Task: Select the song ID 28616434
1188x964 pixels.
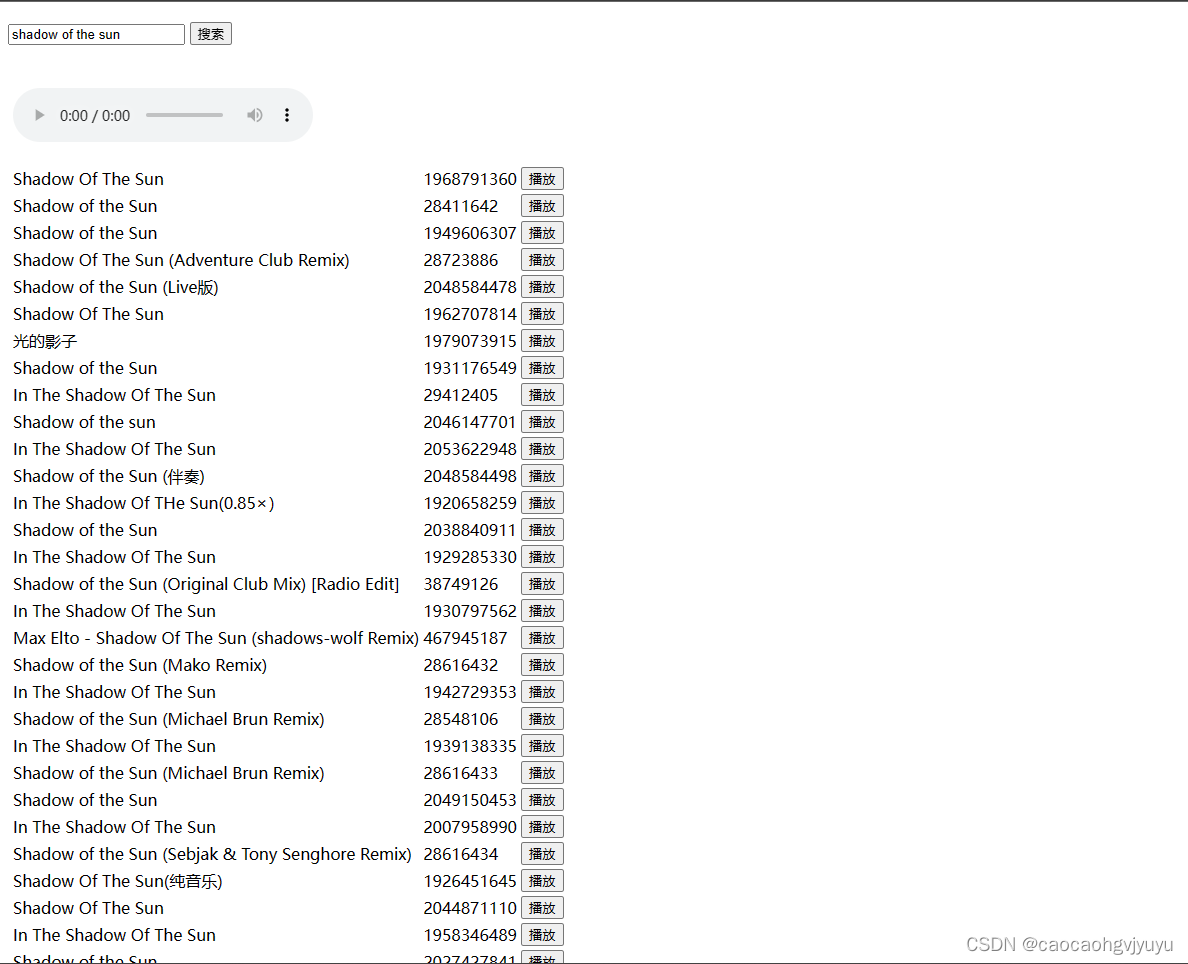Action: [461, 854]
